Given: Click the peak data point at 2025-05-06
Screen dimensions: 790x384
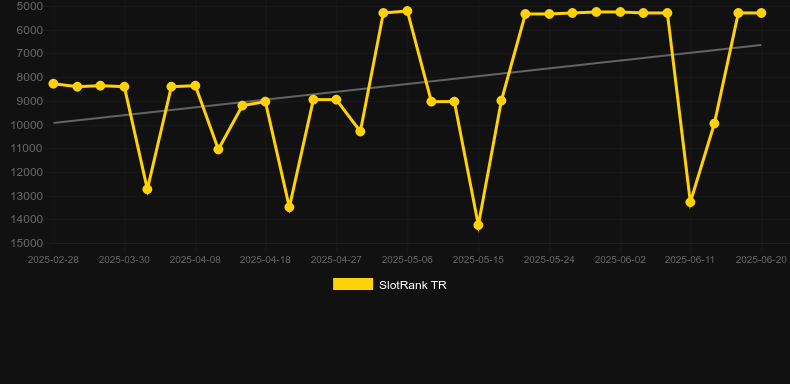Looking at the screenshot, I should 407,11.
